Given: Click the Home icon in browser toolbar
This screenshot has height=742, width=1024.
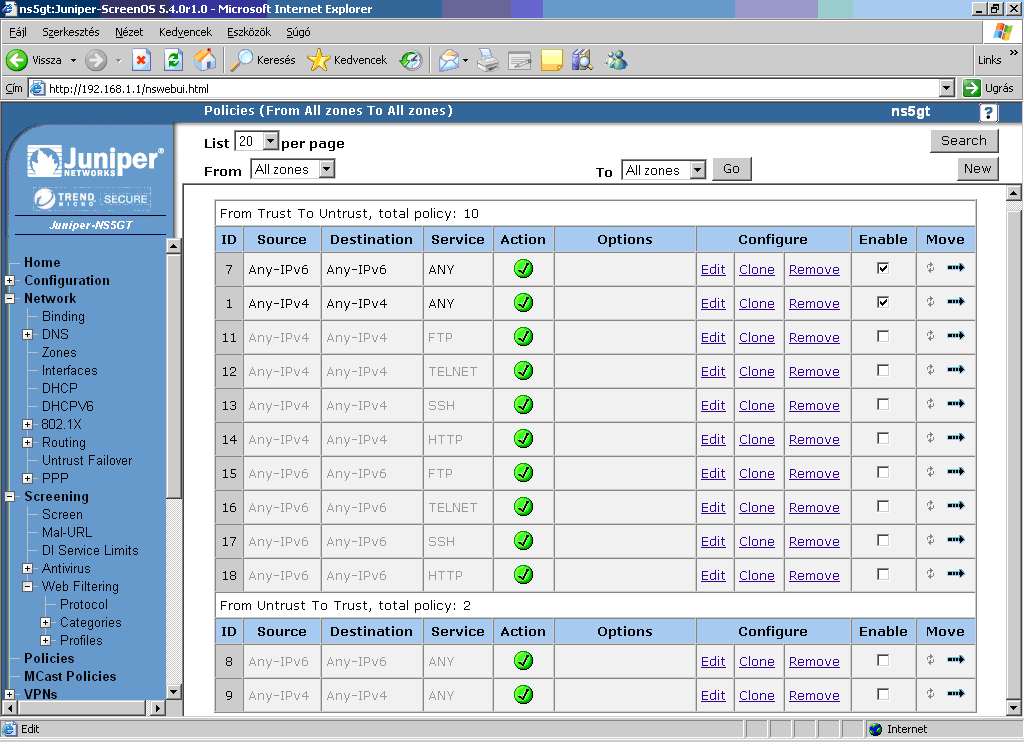Looking at the screenshot, I should [x=205, y=60].
